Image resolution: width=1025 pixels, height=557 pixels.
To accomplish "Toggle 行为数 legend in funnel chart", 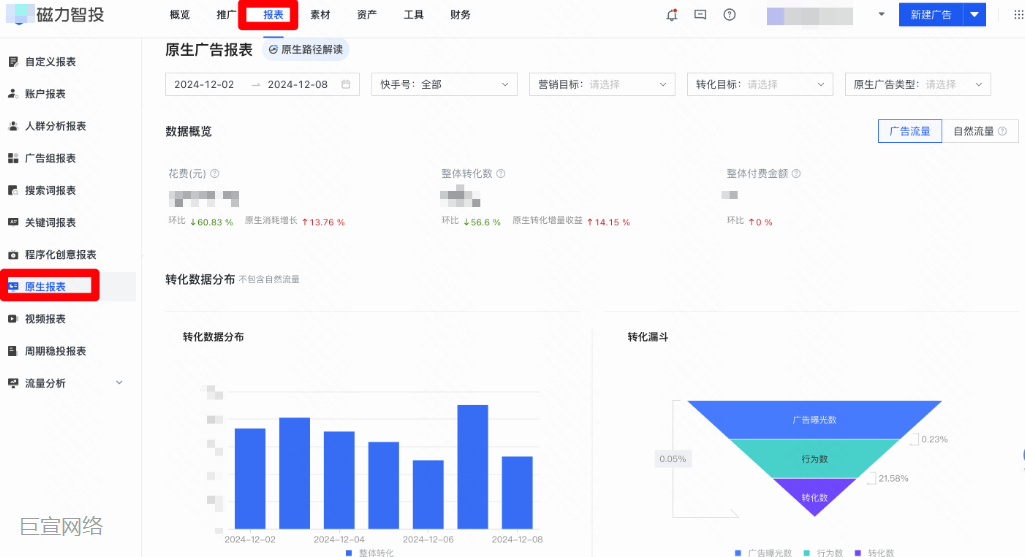I will pyautogui.click(x=823, y=552).
